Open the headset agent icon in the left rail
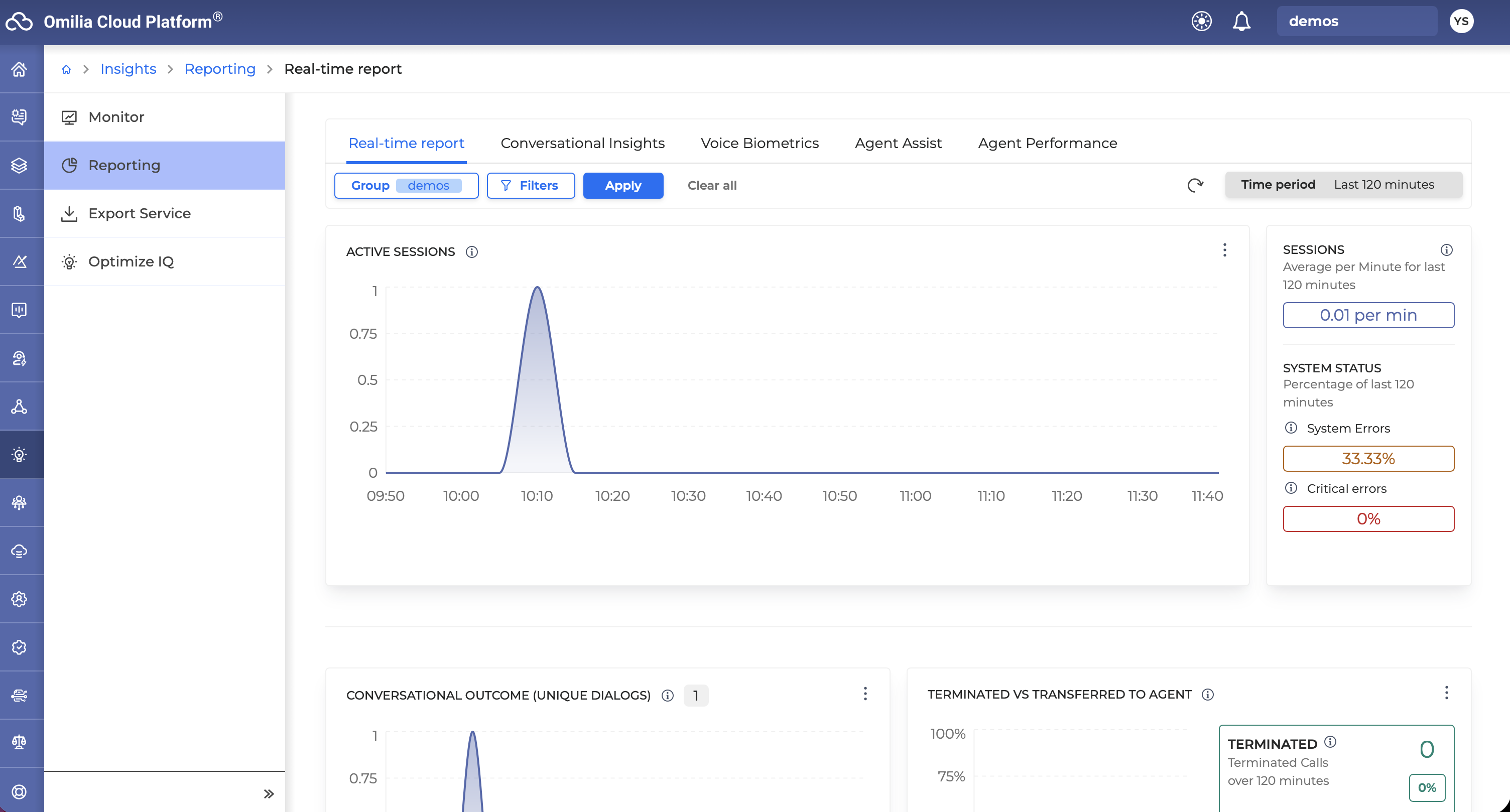Screen dimensions: 1510x812 point(20,358)
